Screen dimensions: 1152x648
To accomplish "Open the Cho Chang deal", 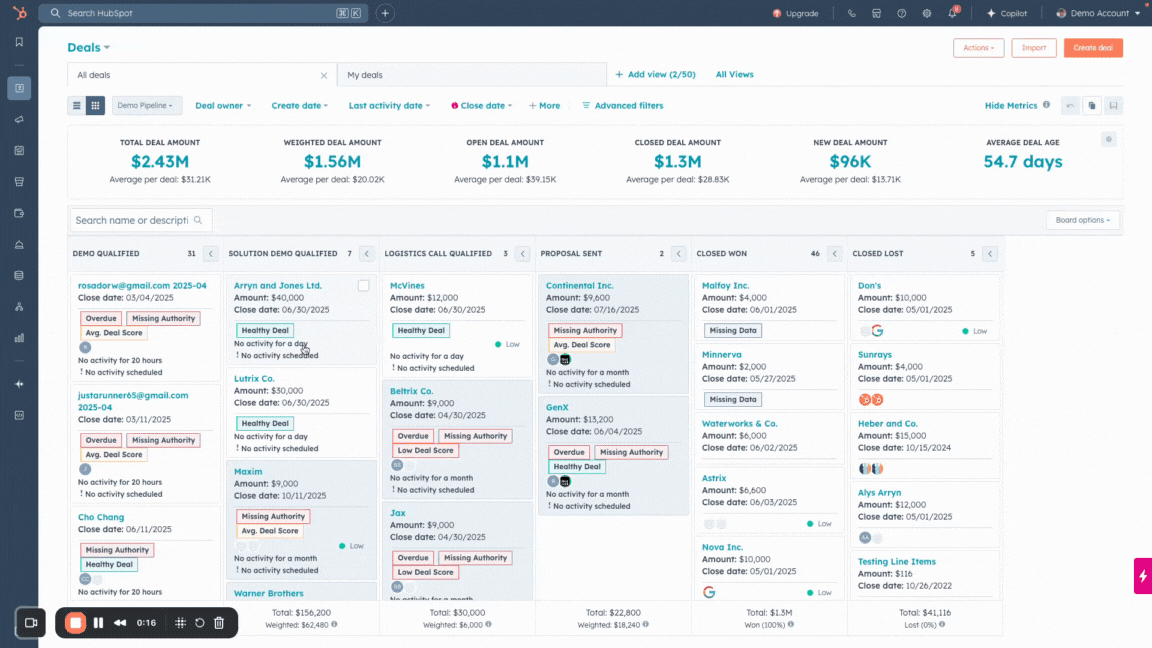I will point(101,517).
